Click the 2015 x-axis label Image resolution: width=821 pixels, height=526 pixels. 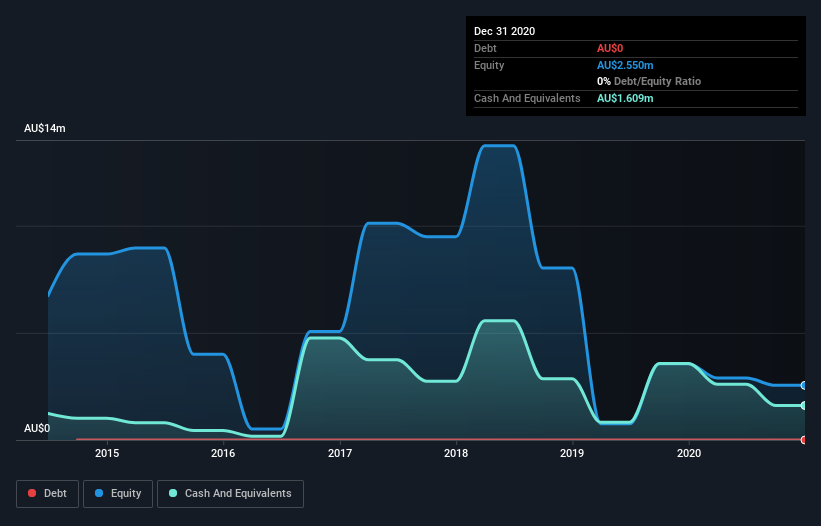[107, 453]
